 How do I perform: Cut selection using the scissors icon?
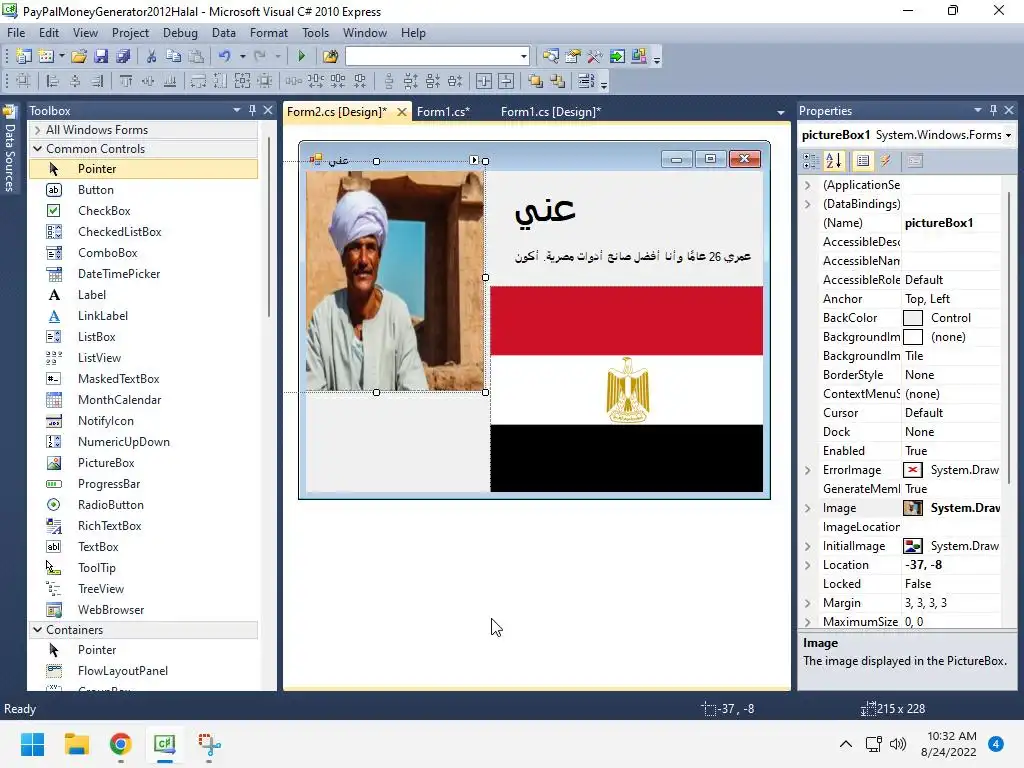tap(152, 56)
